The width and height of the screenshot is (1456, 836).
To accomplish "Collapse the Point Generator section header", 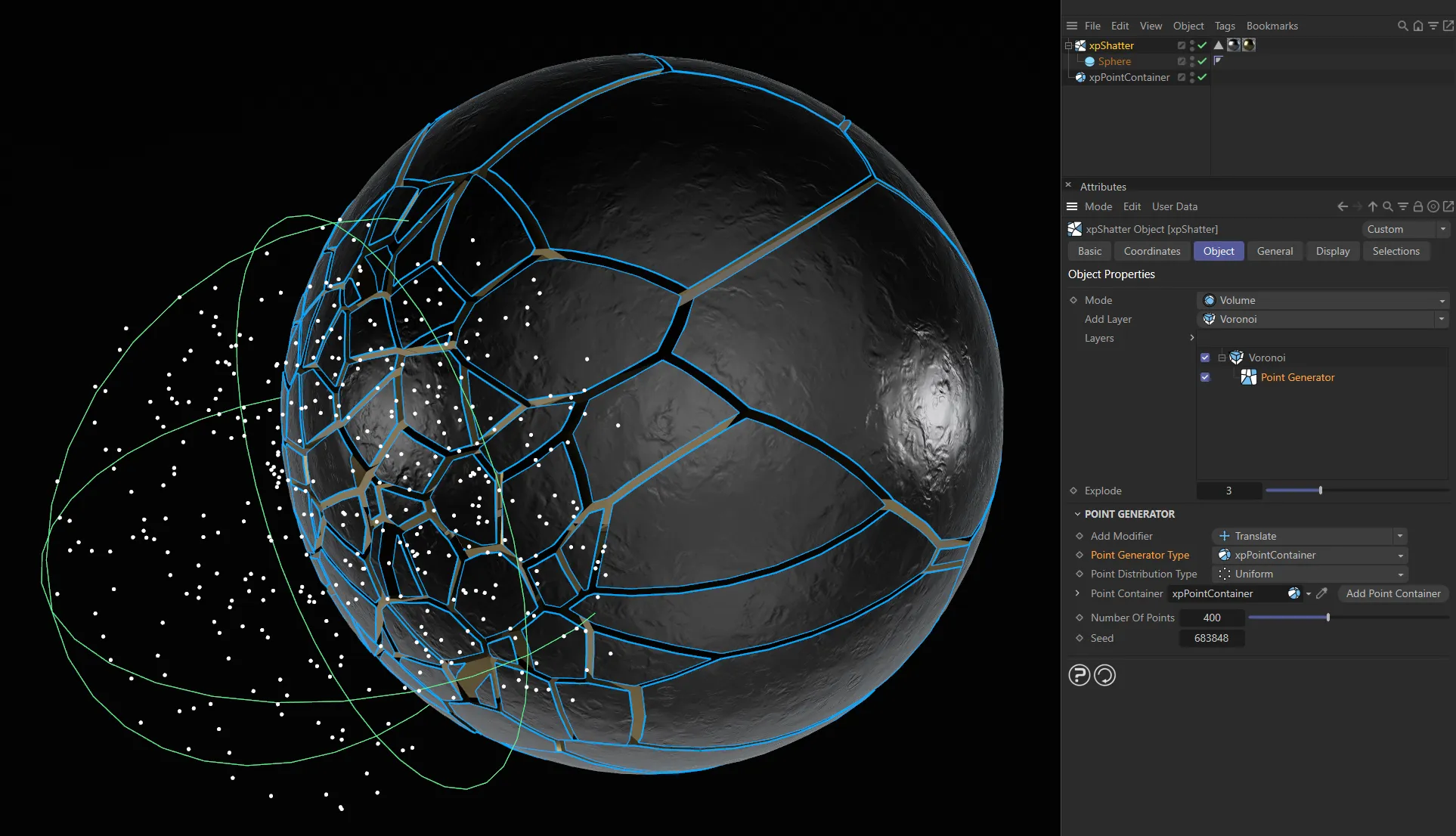I will (x=1078, y=514).
